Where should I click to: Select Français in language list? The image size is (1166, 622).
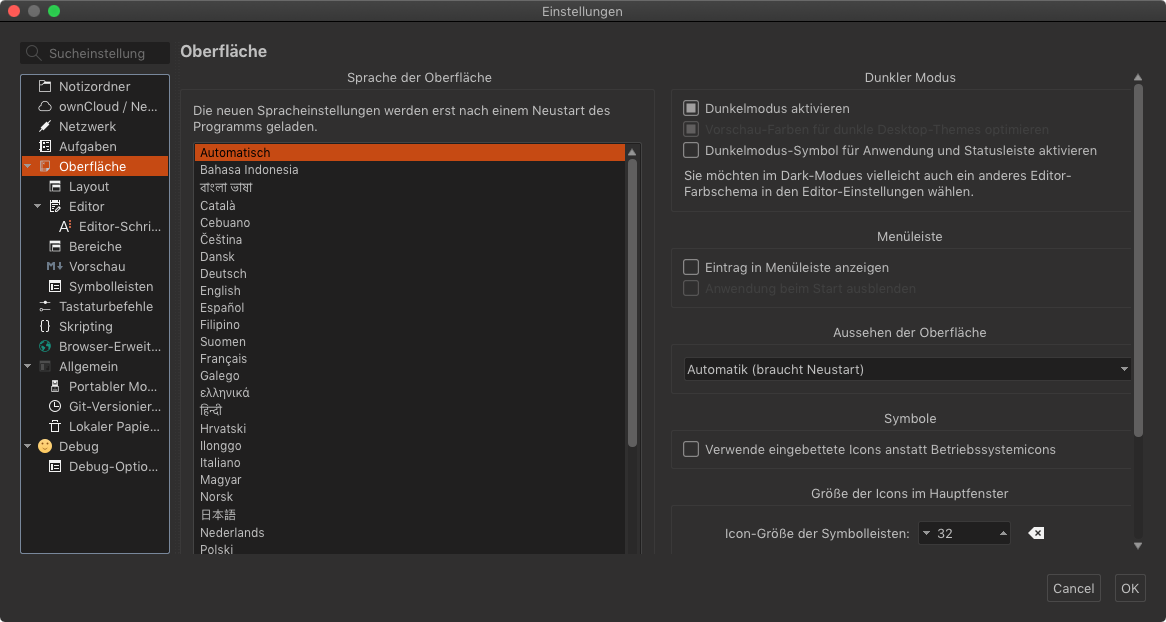410,359
